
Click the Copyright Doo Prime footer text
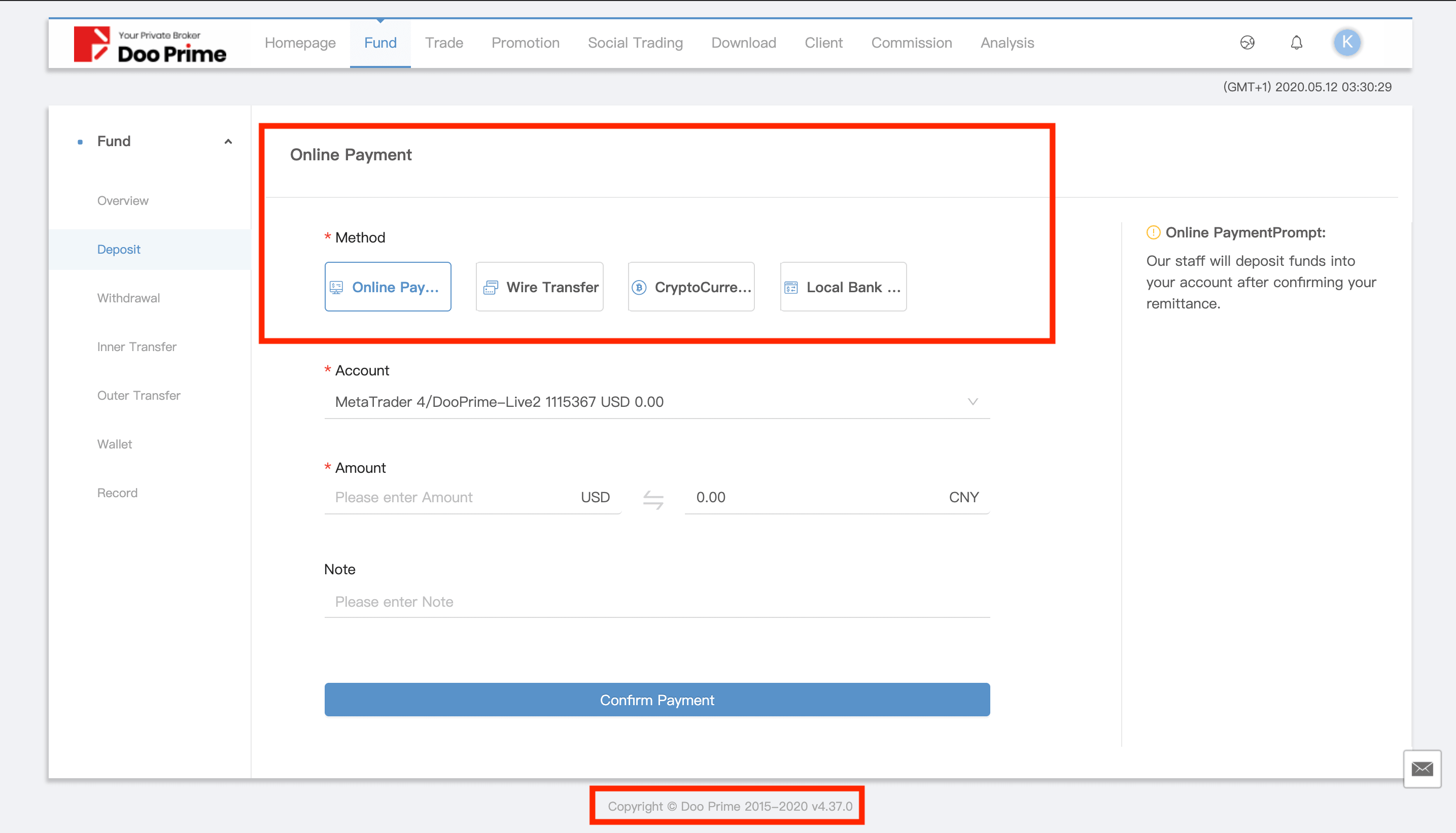[730, 806]
